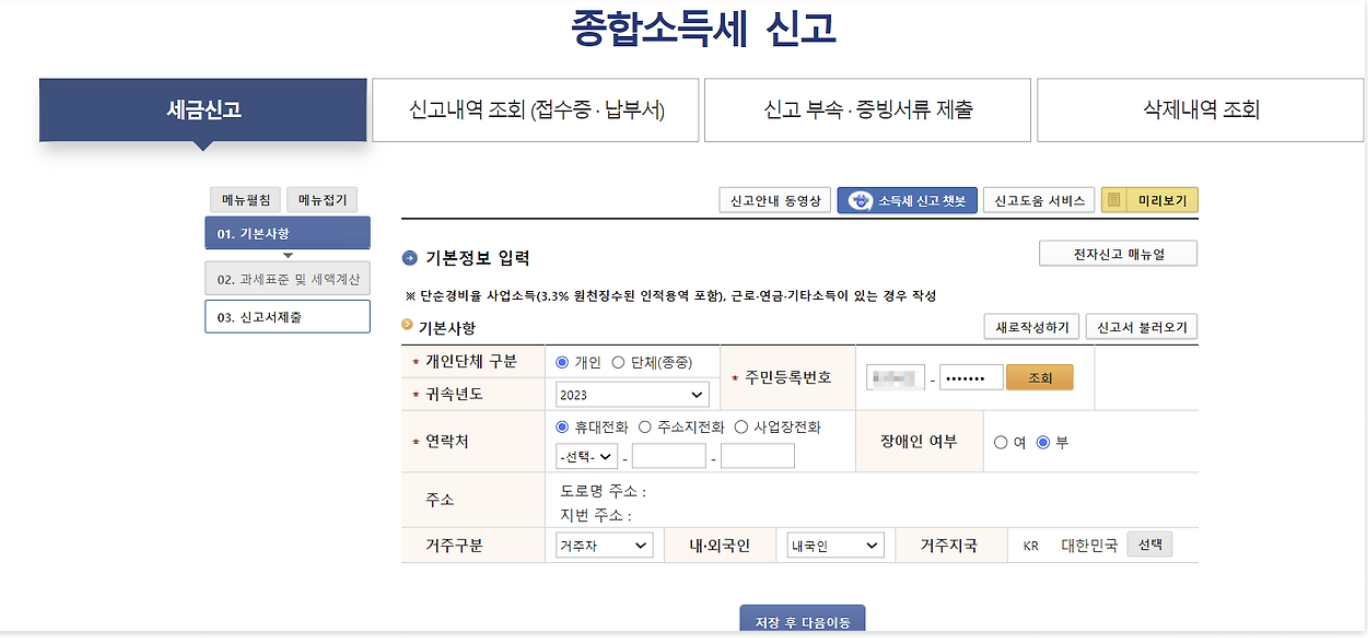
Task: Click 선택 button for 거주지국
Action: pos(1149,545)
